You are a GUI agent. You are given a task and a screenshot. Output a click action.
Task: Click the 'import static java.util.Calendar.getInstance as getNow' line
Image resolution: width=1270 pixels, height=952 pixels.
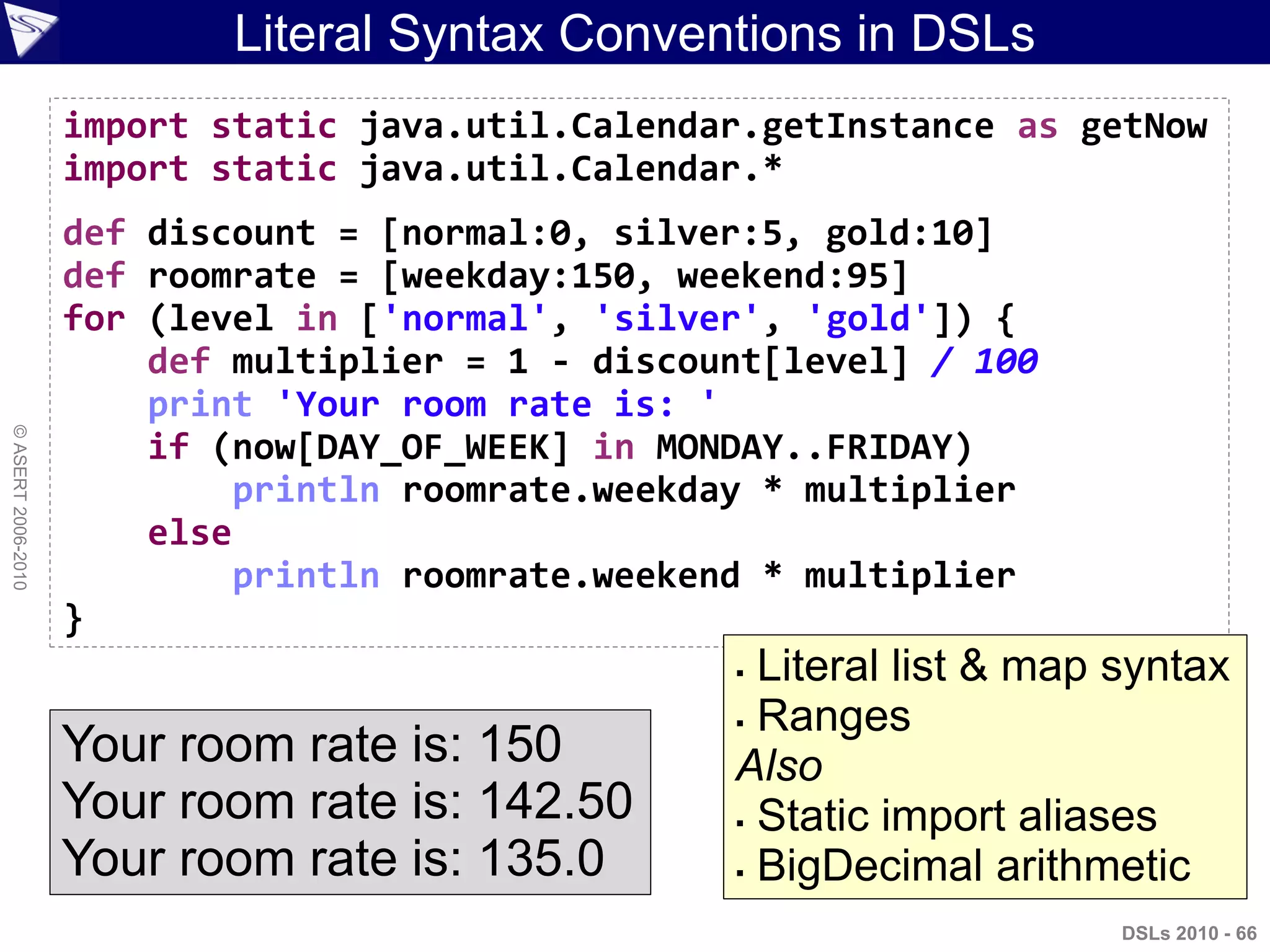pyautogui.click(x=636, y=127)
